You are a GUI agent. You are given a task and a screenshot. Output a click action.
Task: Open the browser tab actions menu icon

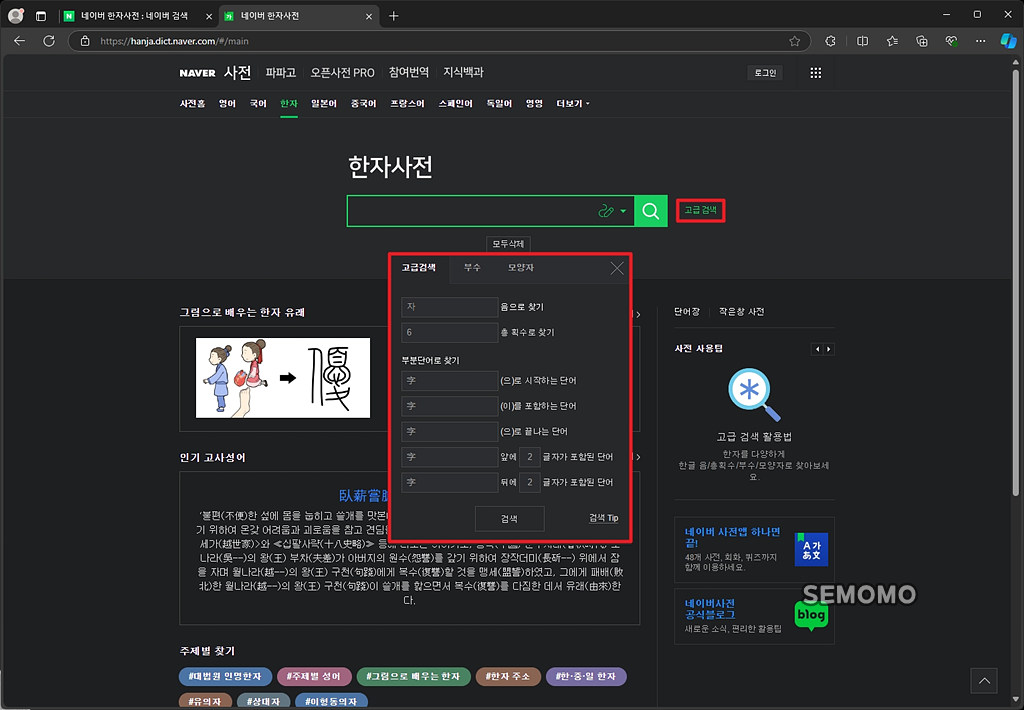pos(40,16)
